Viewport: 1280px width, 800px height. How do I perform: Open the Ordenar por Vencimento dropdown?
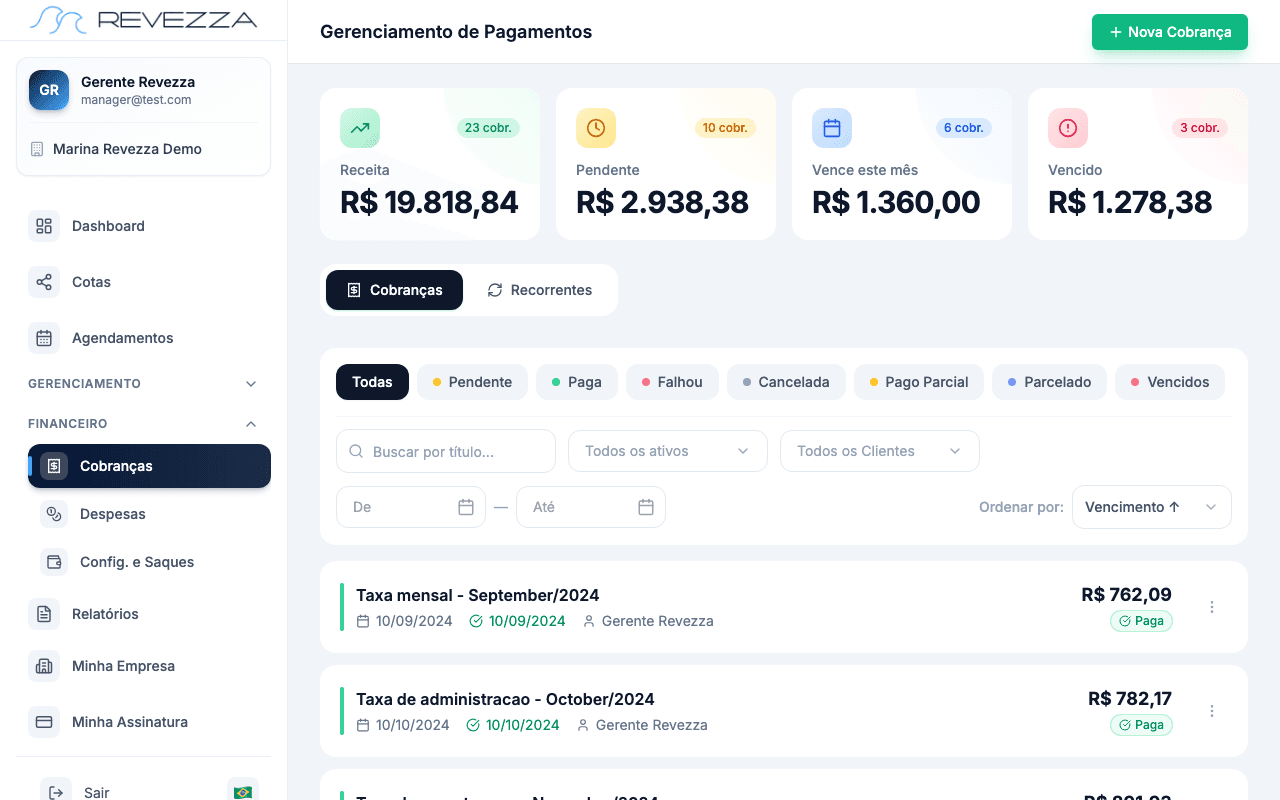(1152, 507)
